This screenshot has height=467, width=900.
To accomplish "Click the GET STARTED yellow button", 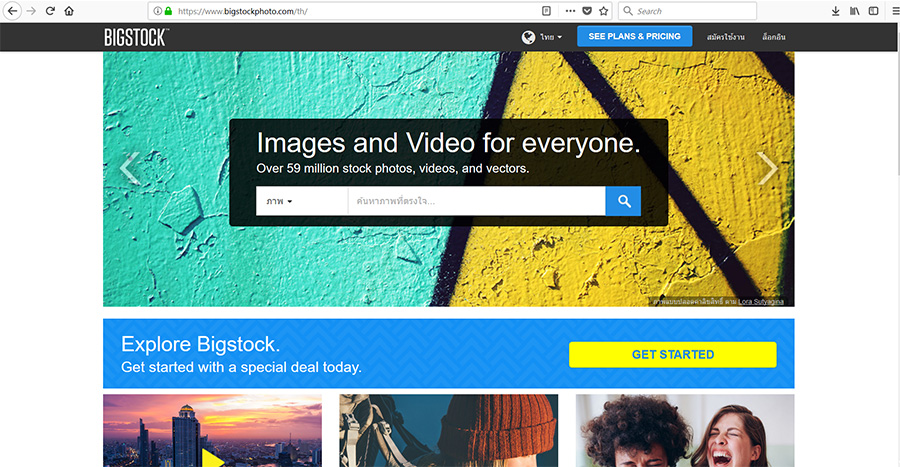I will (x=673, y=355).
